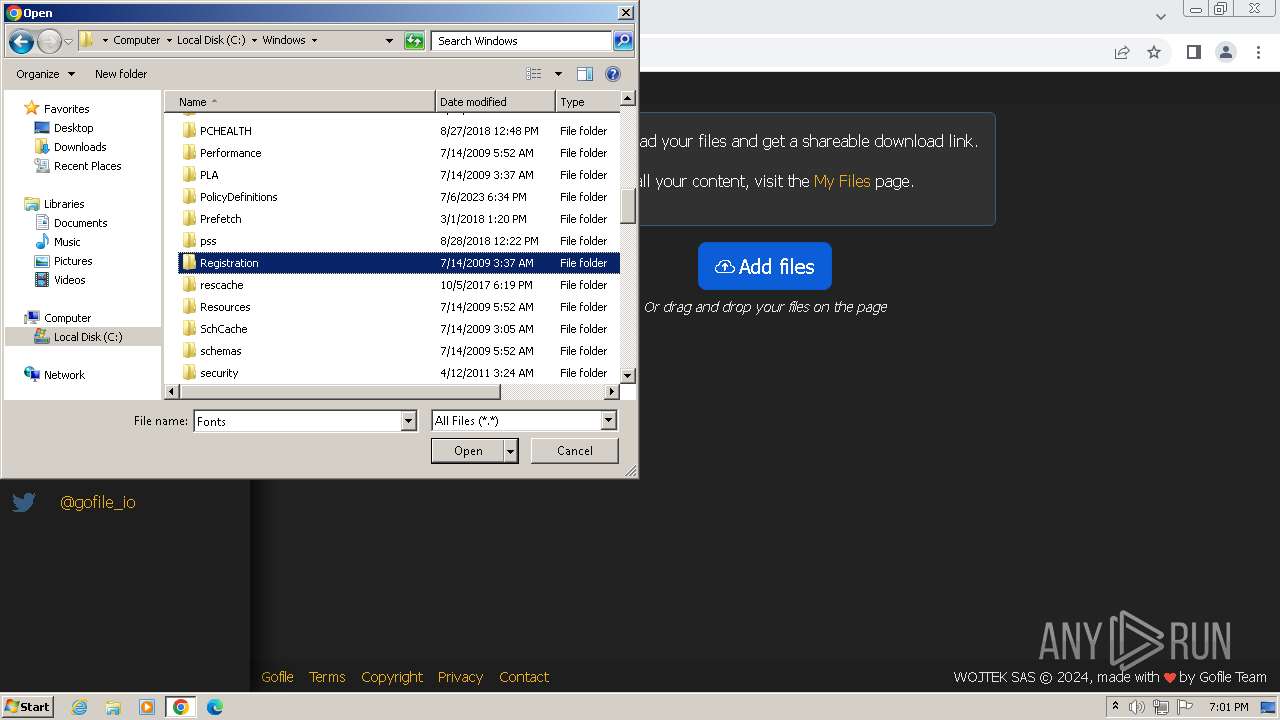The width and height of the screenshot is (1280, 720).
Task: Change view with the views icon
Action: (x=534, y=74)
